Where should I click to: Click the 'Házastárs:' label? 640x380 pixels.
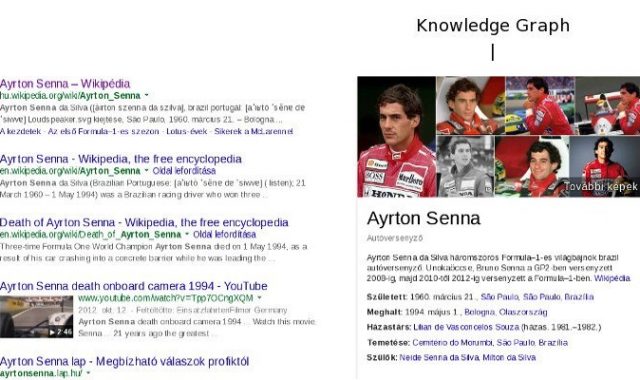389,327
